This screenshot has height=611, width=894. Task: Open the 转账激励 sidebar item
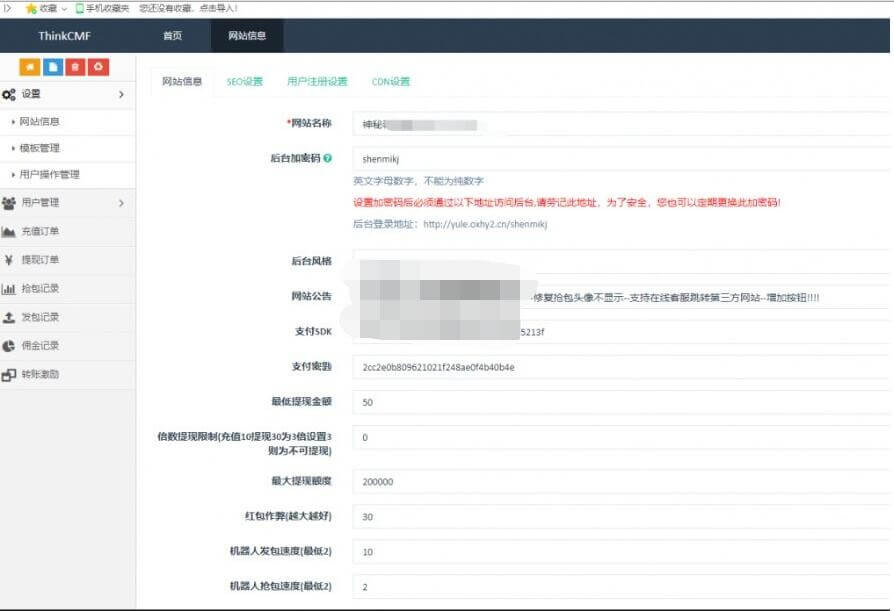pyautogui.click(x=67, y=374)
